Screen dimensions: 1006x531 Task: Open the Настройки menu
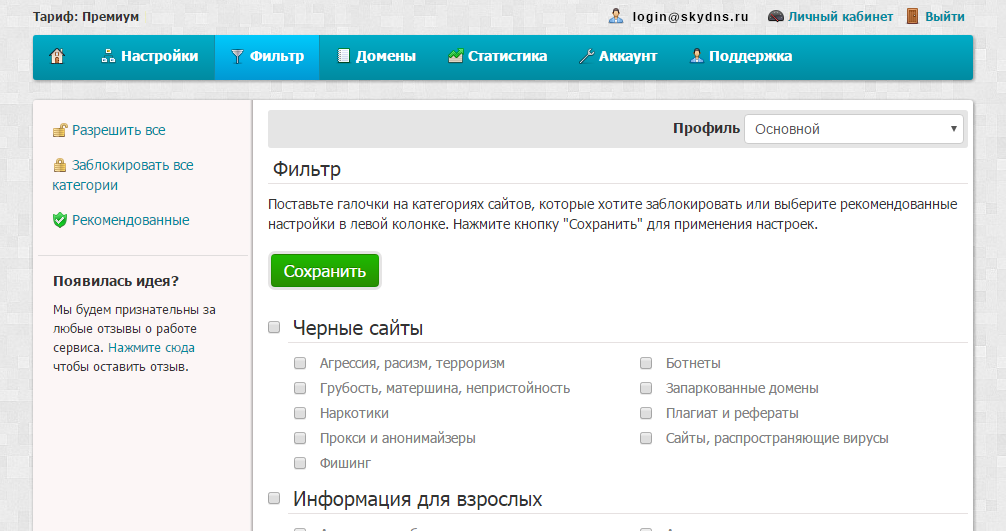[149, 57]
